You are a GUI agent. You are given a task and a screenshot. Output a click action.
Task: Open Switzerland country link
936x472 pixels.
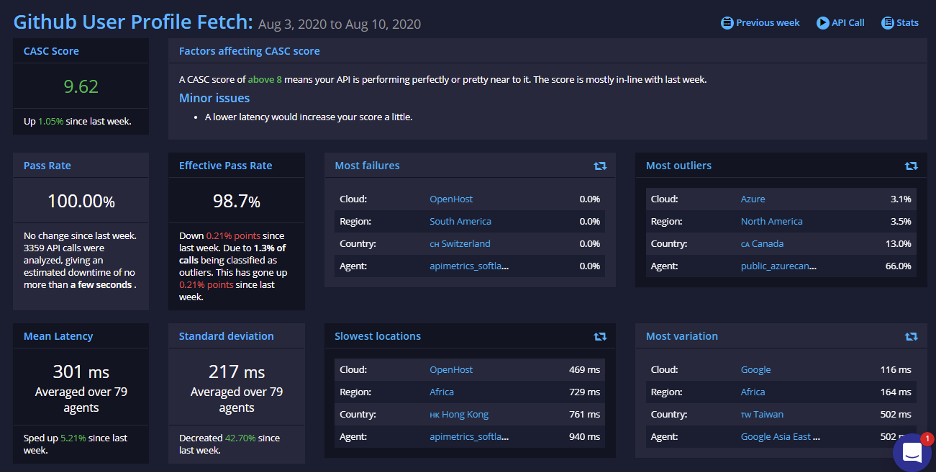460,244
